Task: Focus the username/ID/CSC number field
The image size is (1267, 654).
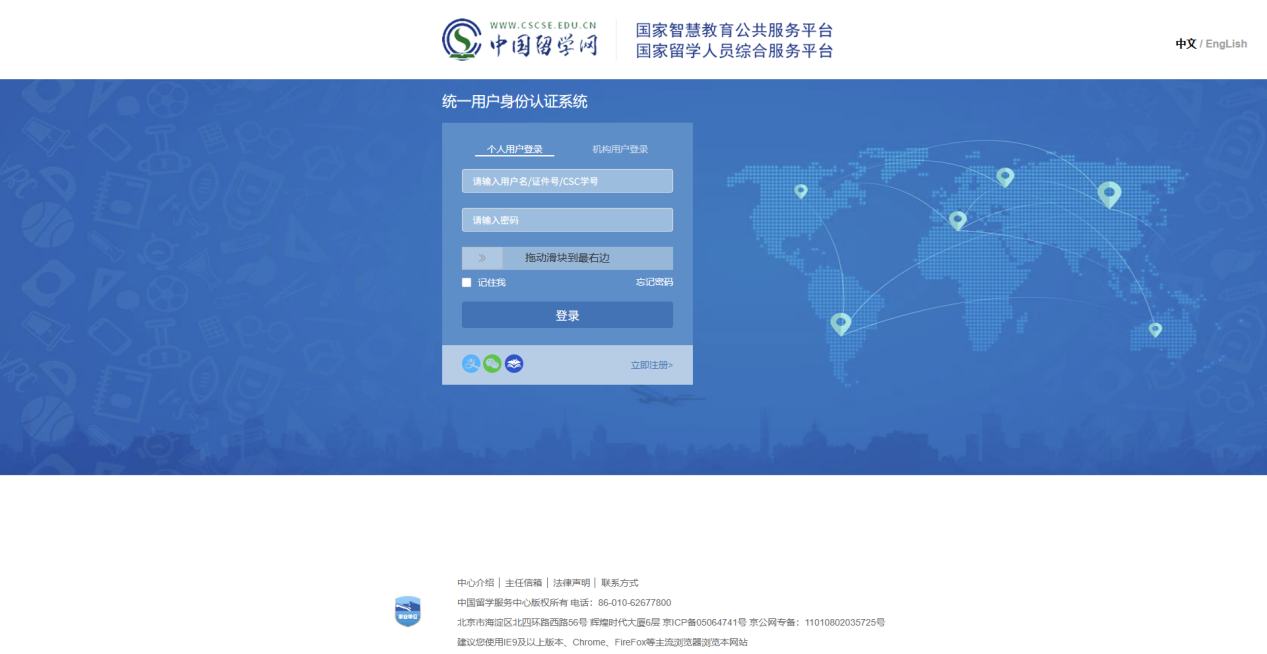Action: click(x=567, y=181)
